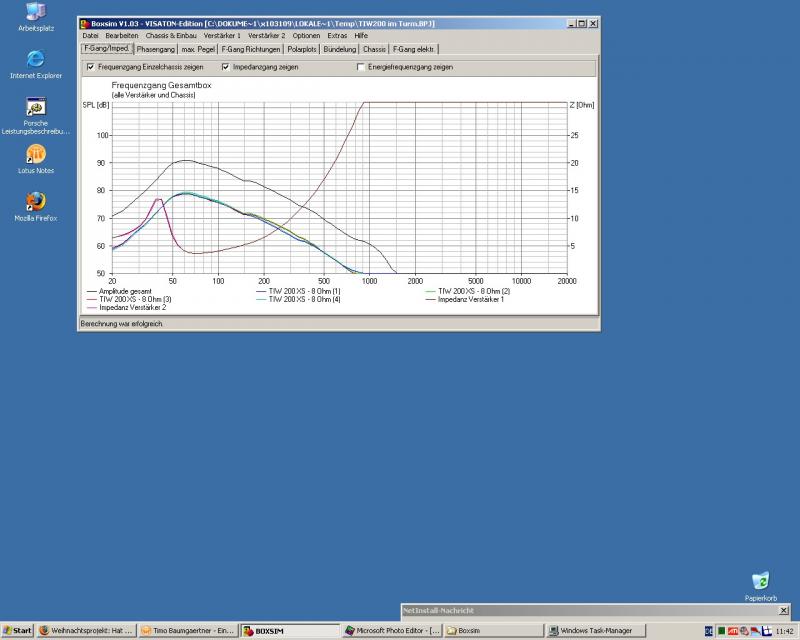Expand the Verstärker 1 menu
800x640 pixels.
tap(222, 35)
